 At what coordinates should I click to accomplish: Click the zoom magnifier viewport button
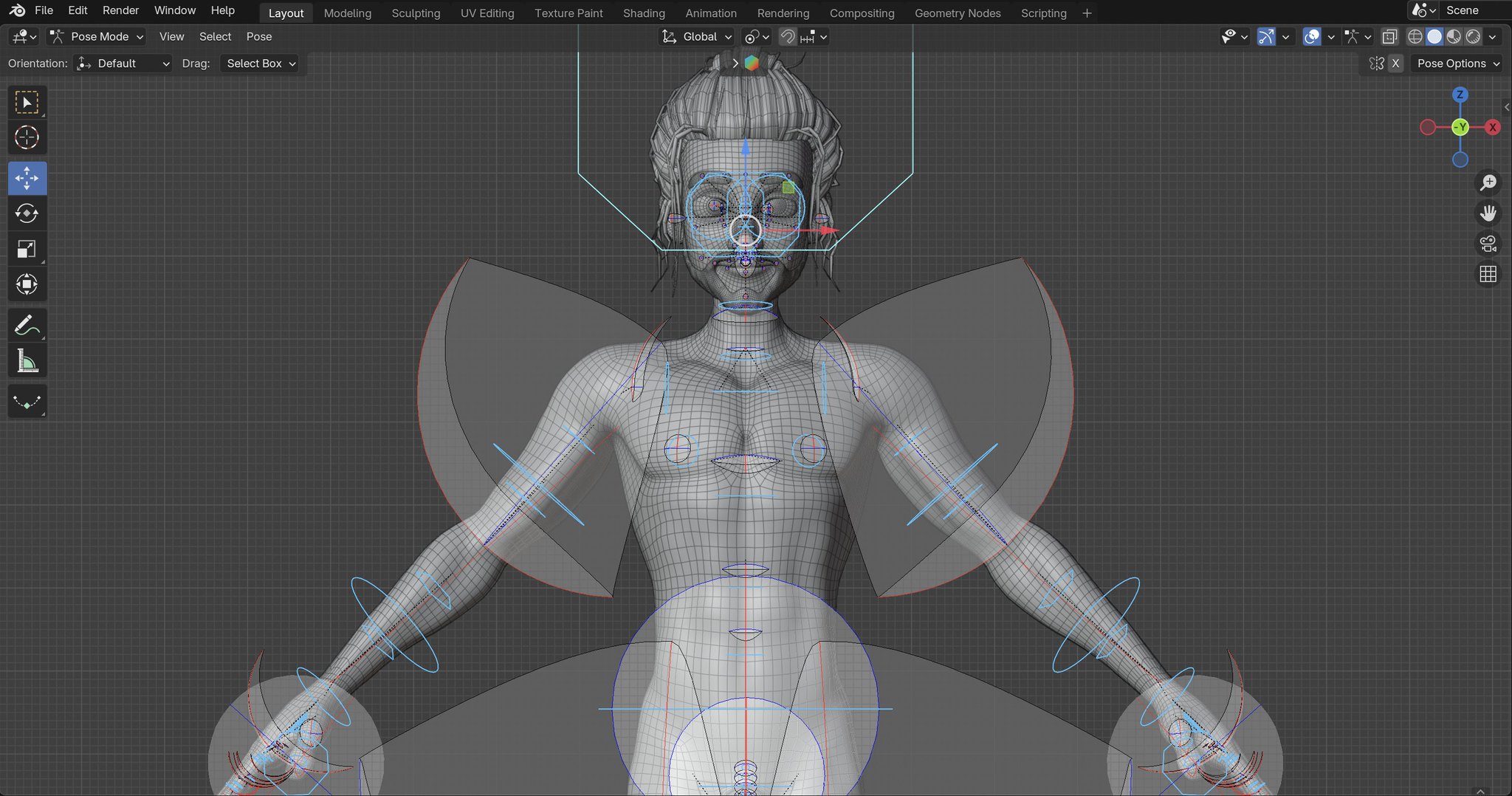click(1488, 182)
